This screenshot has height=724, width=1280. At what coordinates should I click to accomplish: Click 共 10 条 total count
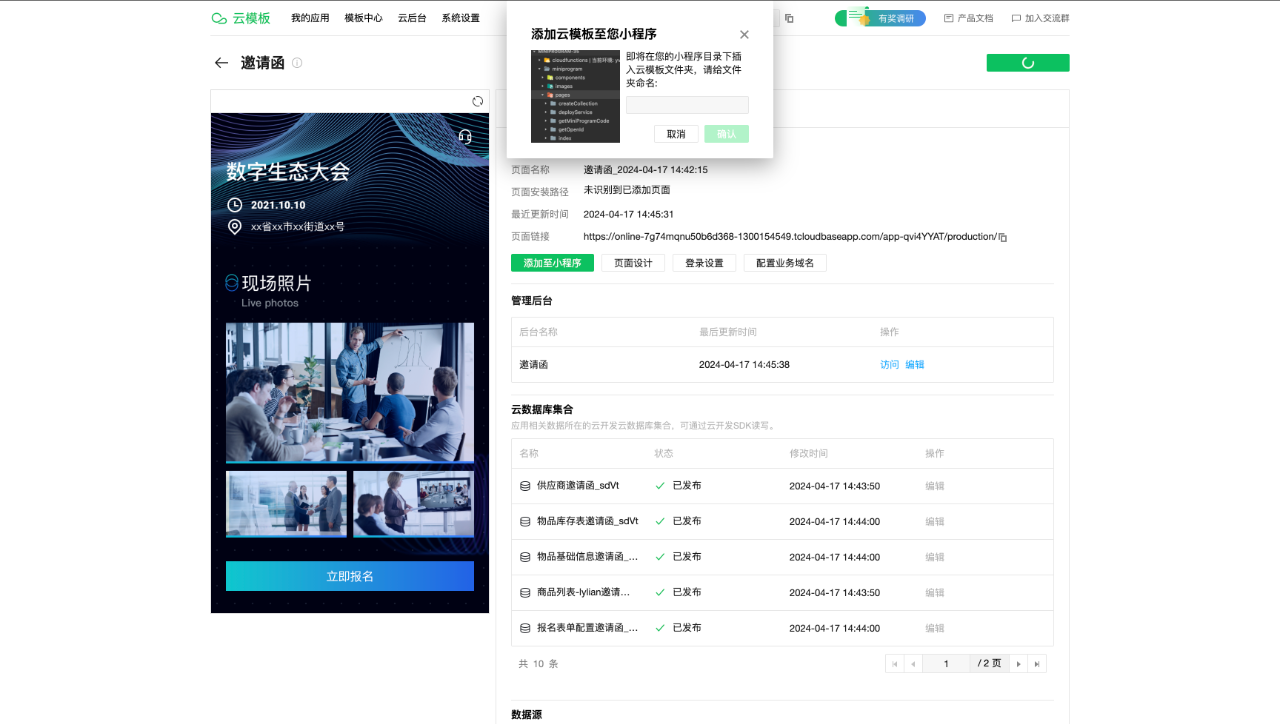pyautogui.click(x=538, y=664)
